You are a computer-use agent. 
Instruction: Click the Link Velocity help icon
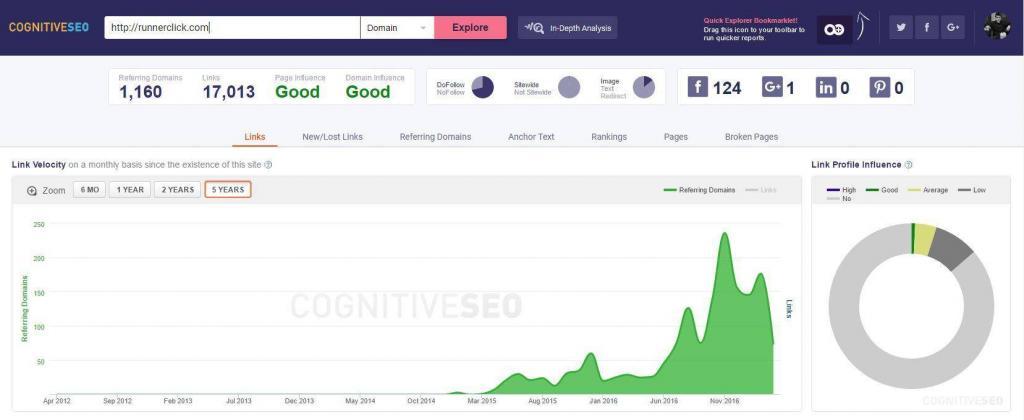[268, 165]
